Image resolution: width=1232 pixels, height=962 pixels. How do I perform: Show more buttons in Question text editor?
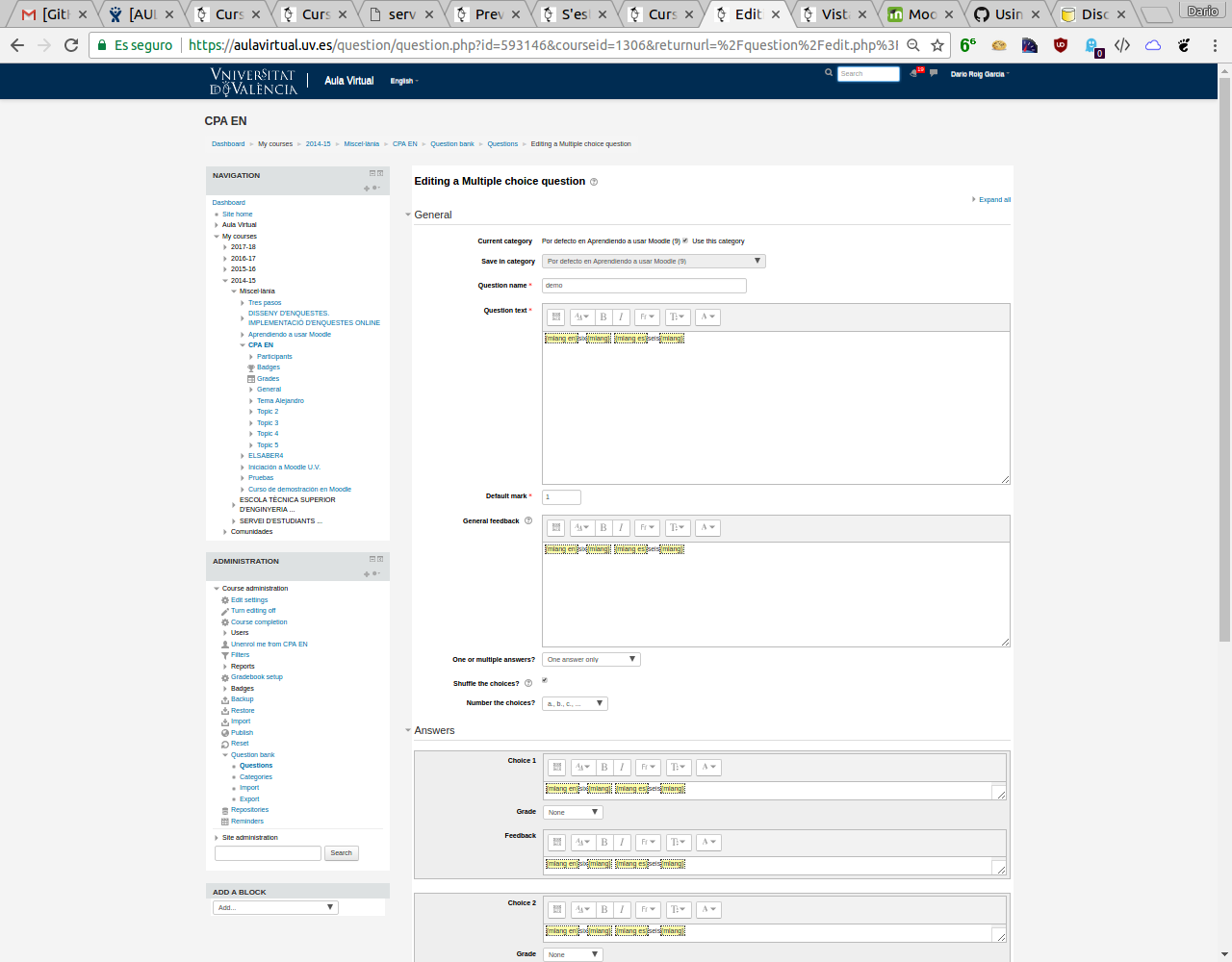pyautogui.click(x=555, y=316)
